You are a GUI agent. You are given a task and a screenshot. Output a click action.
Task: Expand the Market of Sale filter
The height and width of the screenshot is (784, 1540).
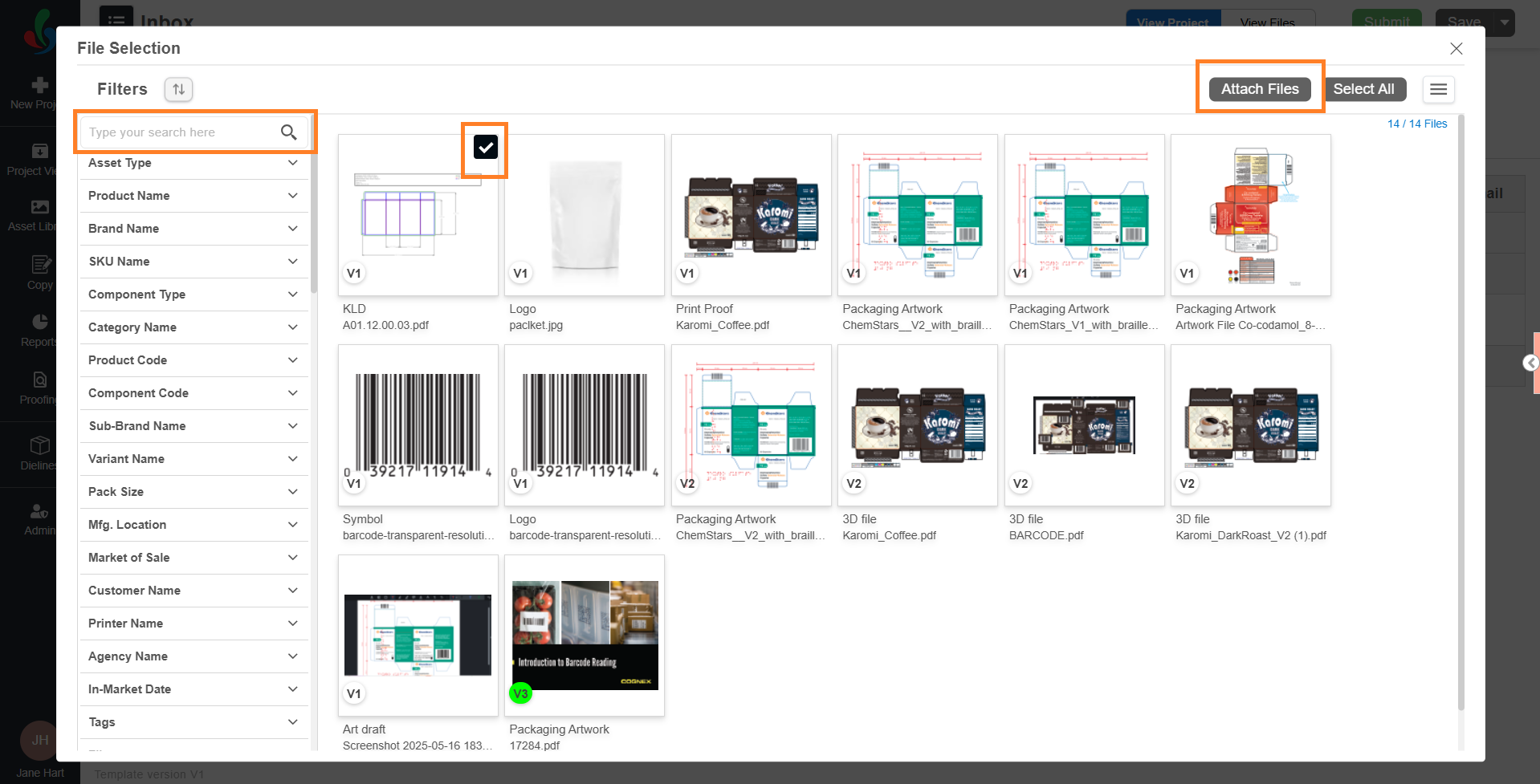(x=194, y=558)
